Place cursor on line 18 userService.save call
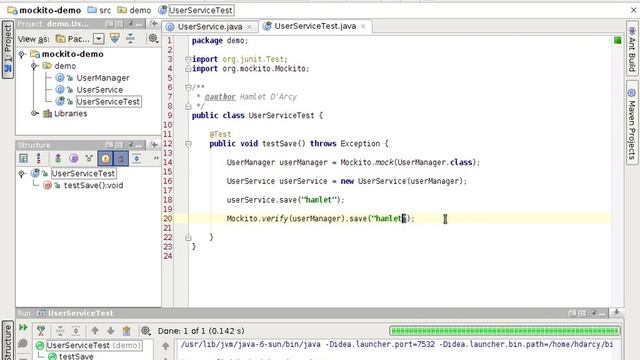 (x=285, y=200)
